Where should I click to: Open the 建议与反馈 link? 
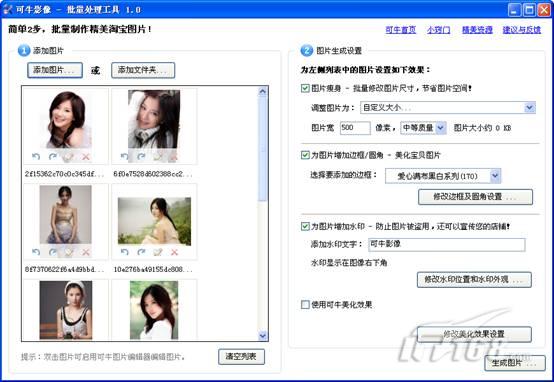(521, 30)
